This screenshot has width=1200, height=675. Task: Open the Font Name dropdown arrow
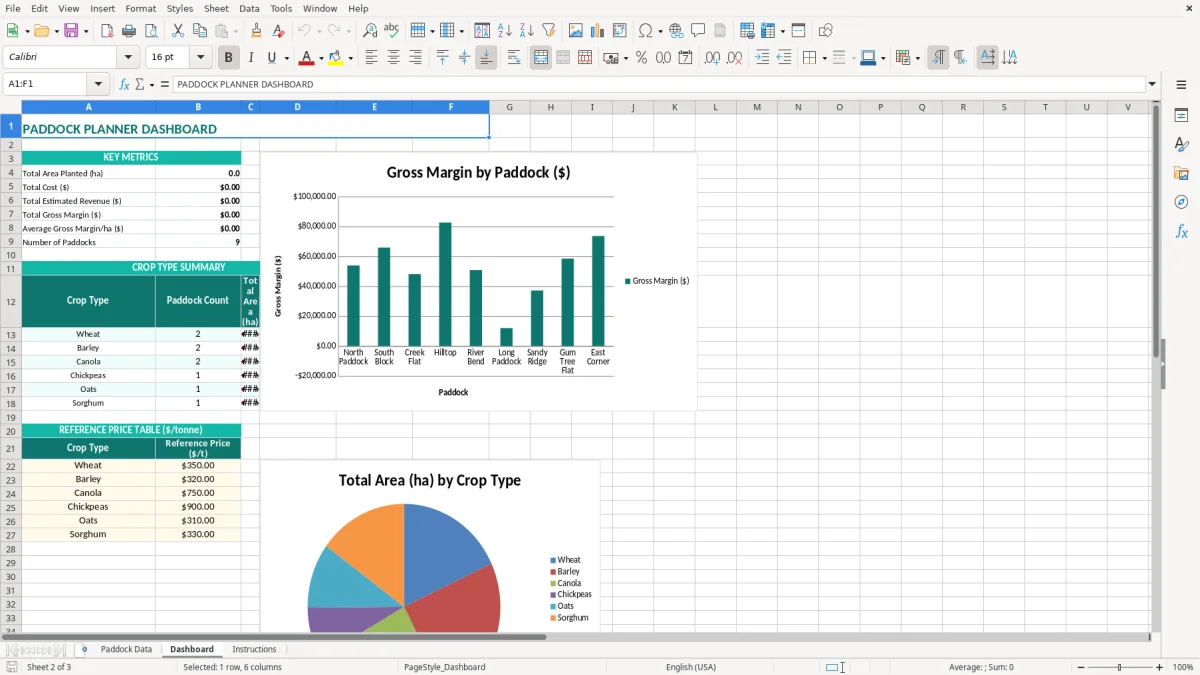coord(130,58)
